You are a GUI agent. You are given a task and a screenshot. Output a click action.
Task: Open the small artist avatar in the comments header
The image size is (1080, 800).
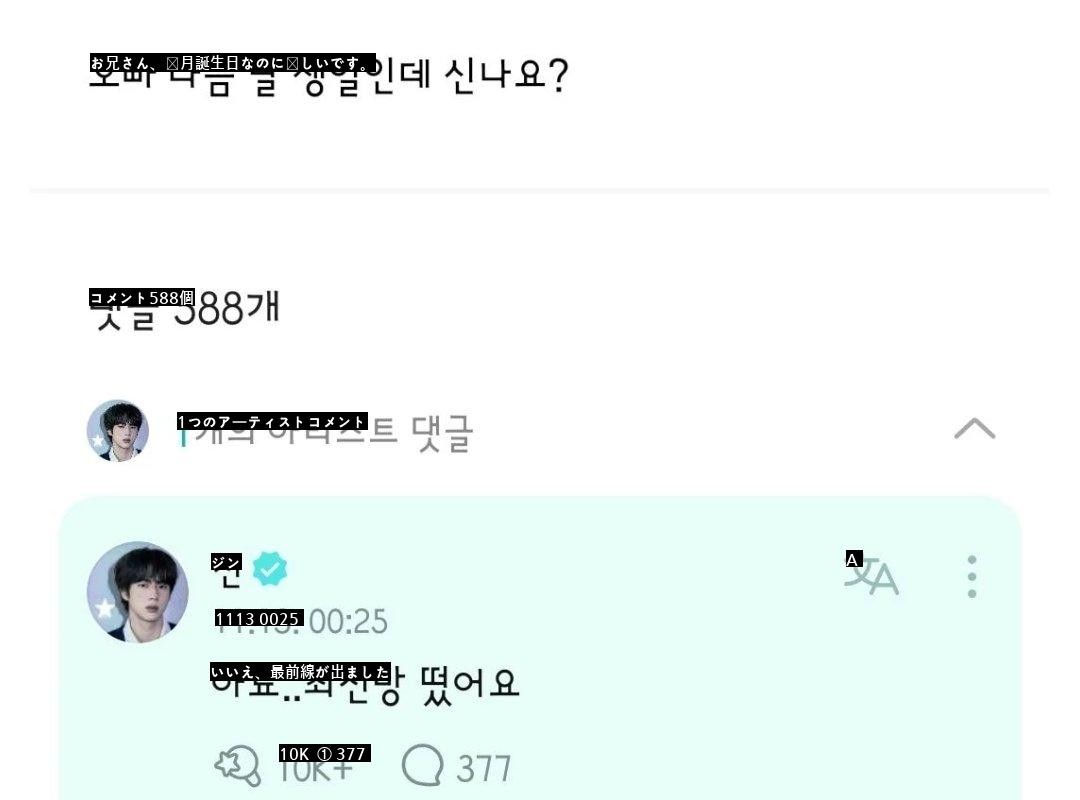coord(118,431)
